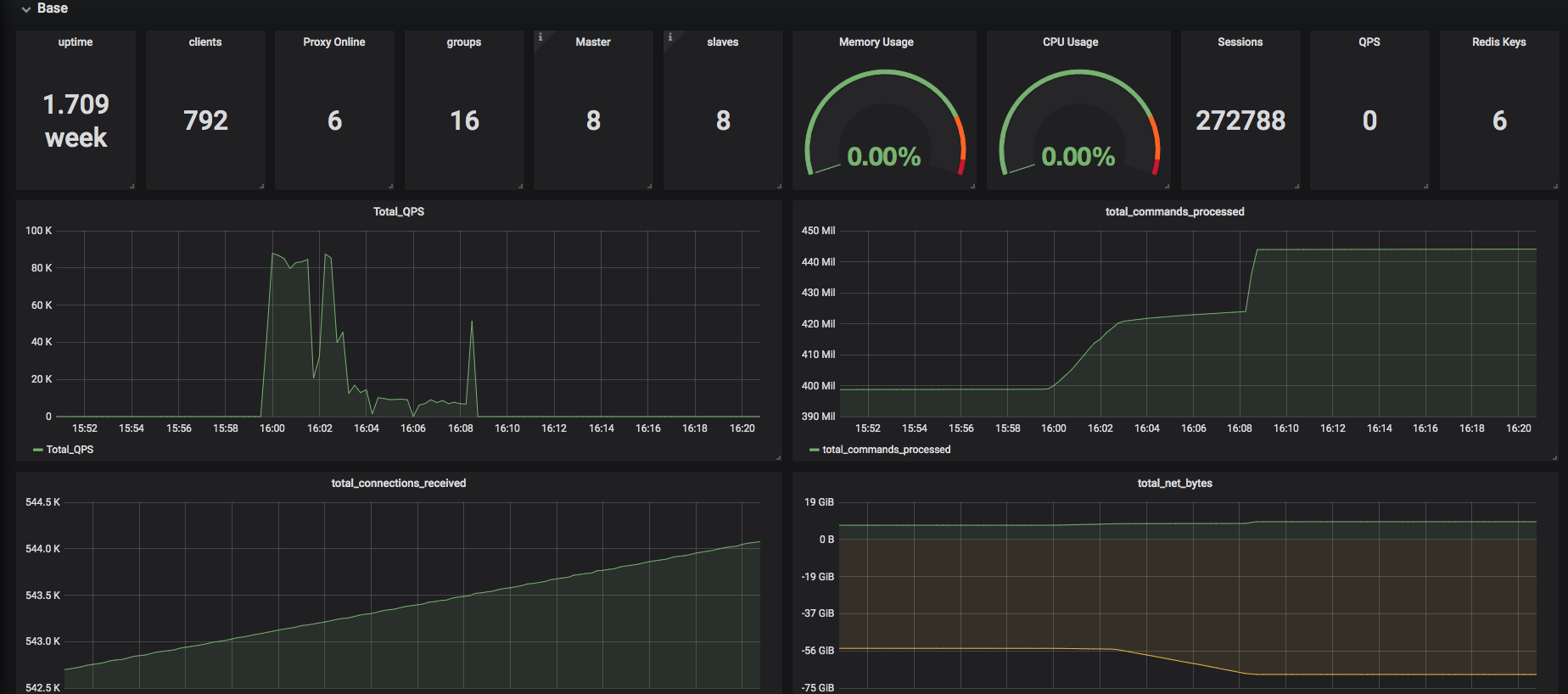Click the Proxy Online value 6
The width and height of the screenshot is (1568, 694).
(x=334, y=120)
